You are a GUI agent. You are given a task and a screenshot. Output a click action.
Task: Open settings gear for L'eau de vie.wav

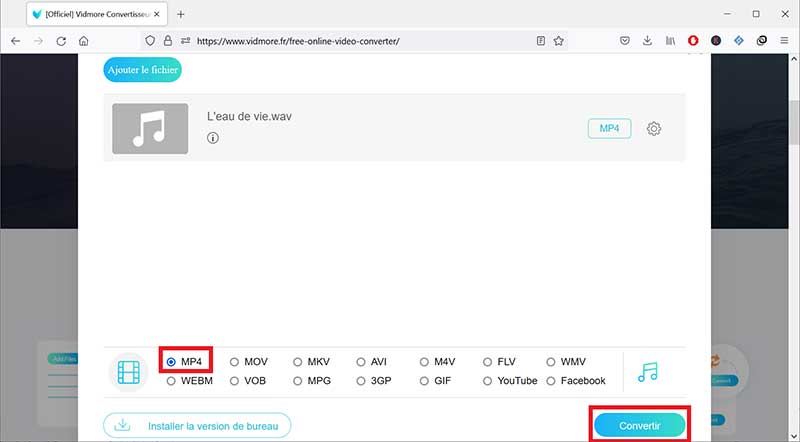click(x=654, y=129)
